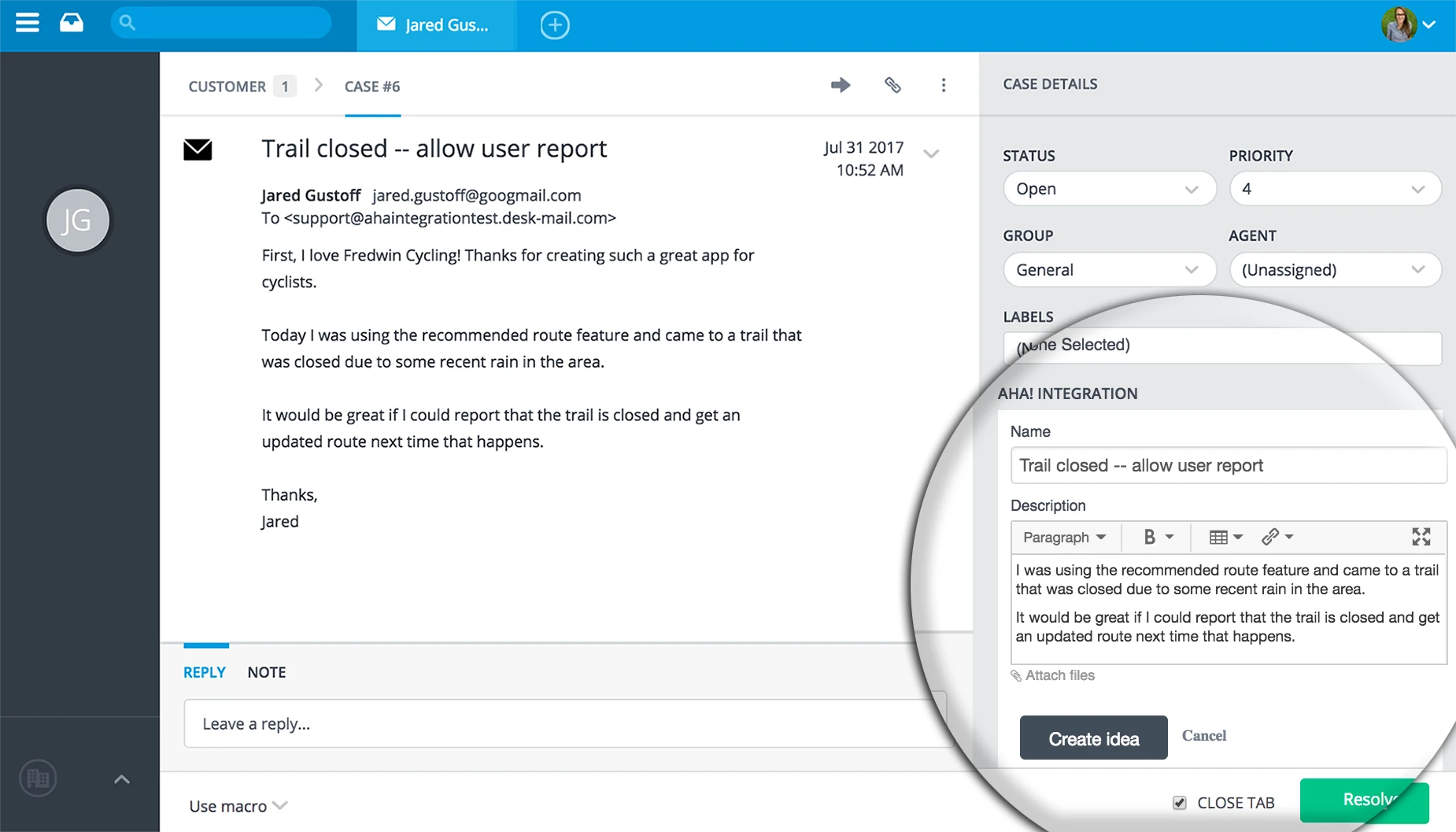Switch to the REPLY tab
This screenshot has height=832, width=1456.
[x=205, y=672]
